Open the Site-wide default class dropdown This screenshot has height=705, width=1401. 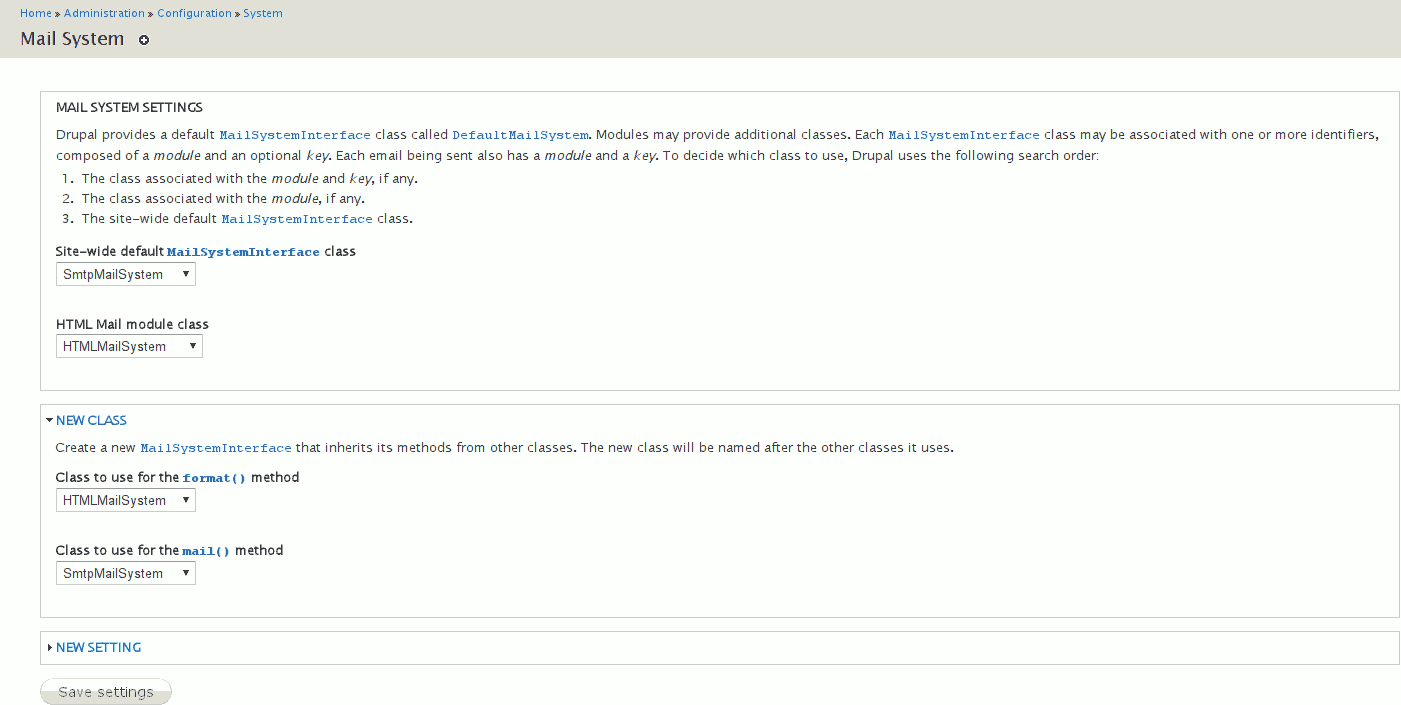coord(126,274)
